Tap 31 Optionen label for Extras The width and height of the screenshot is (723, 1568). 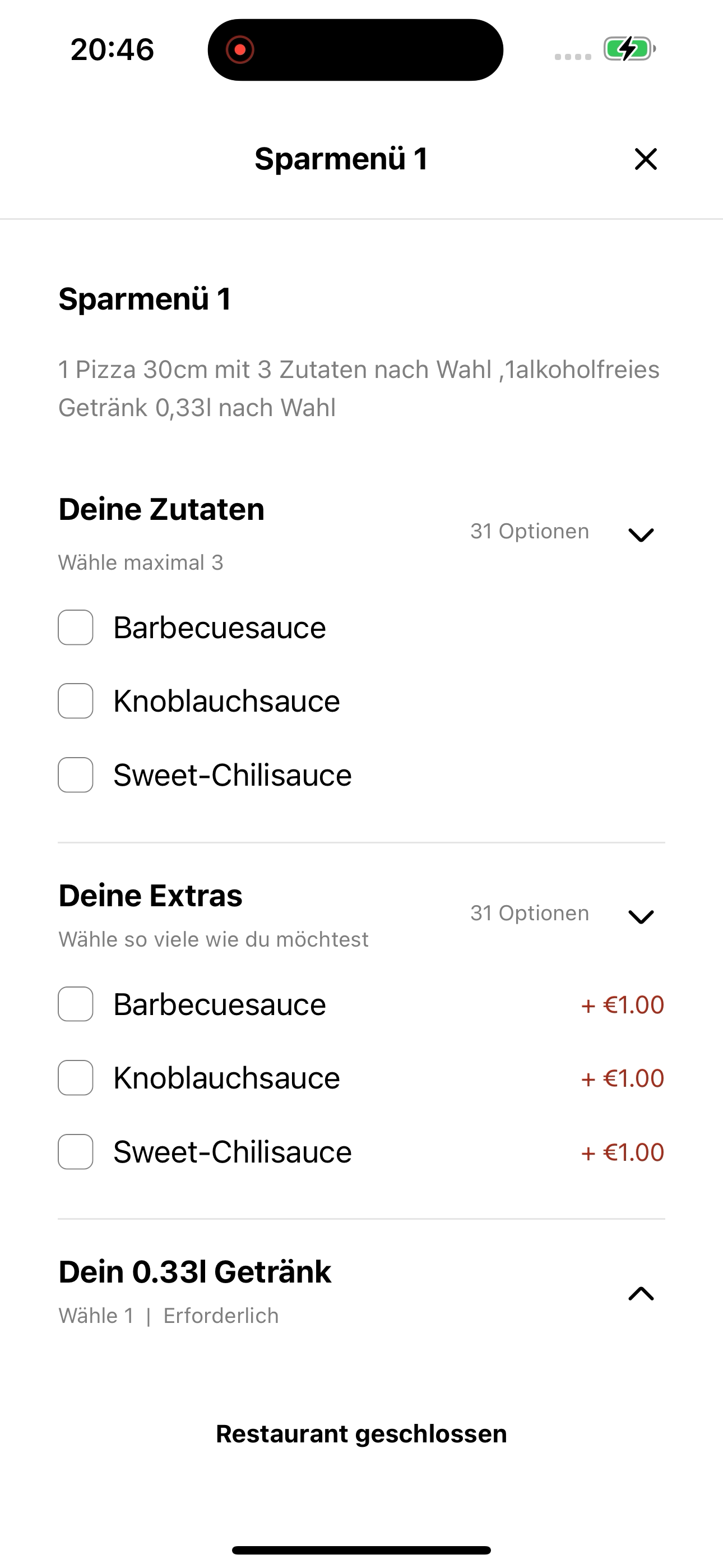tap(530, 913)
